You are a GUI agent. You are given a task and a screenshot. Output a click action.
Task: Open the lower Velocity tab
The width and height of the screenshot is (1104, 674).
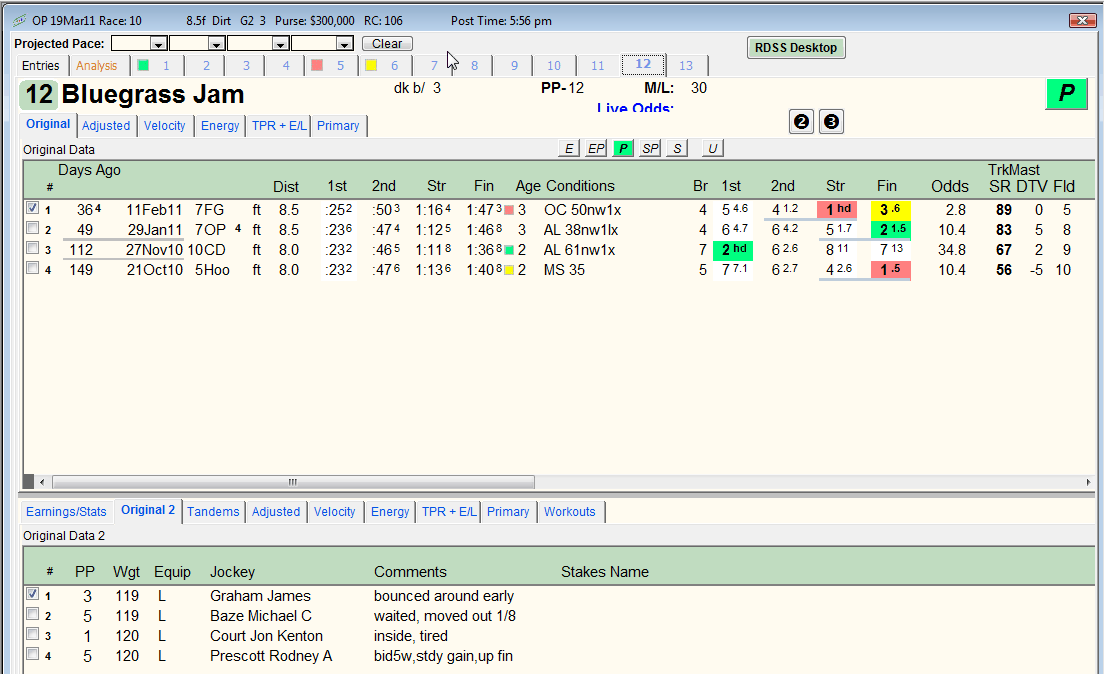[334, 511]
